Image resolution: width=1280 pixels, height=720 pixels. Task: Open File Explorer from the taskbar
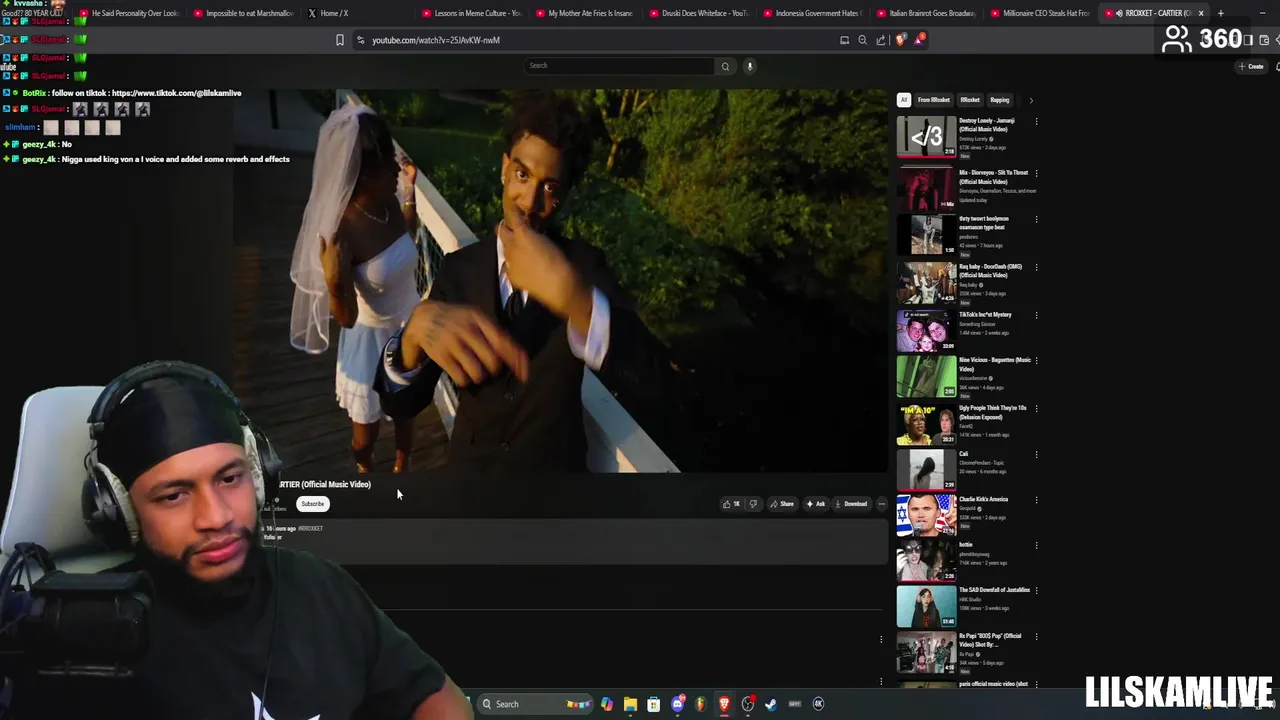(630, 704)
